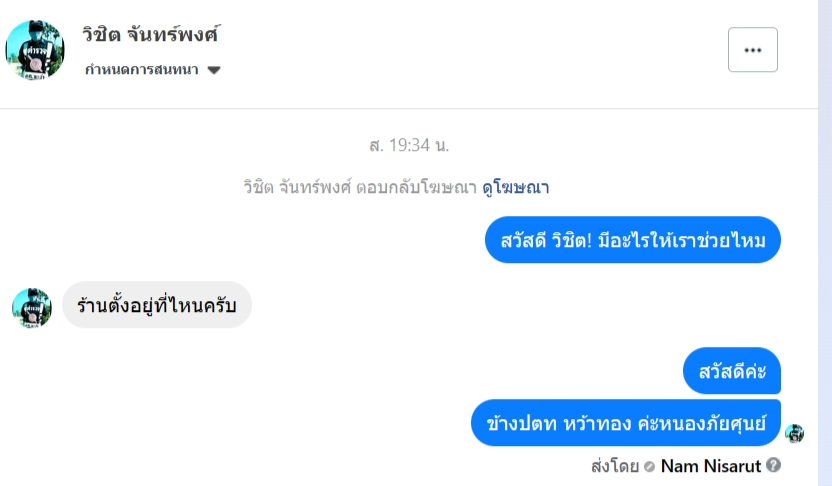Viewport: 832px width, 486px height.
Task: Click the vertical scrollbar on the right edge
Action: pyautogui.click(x=825, y=240)
